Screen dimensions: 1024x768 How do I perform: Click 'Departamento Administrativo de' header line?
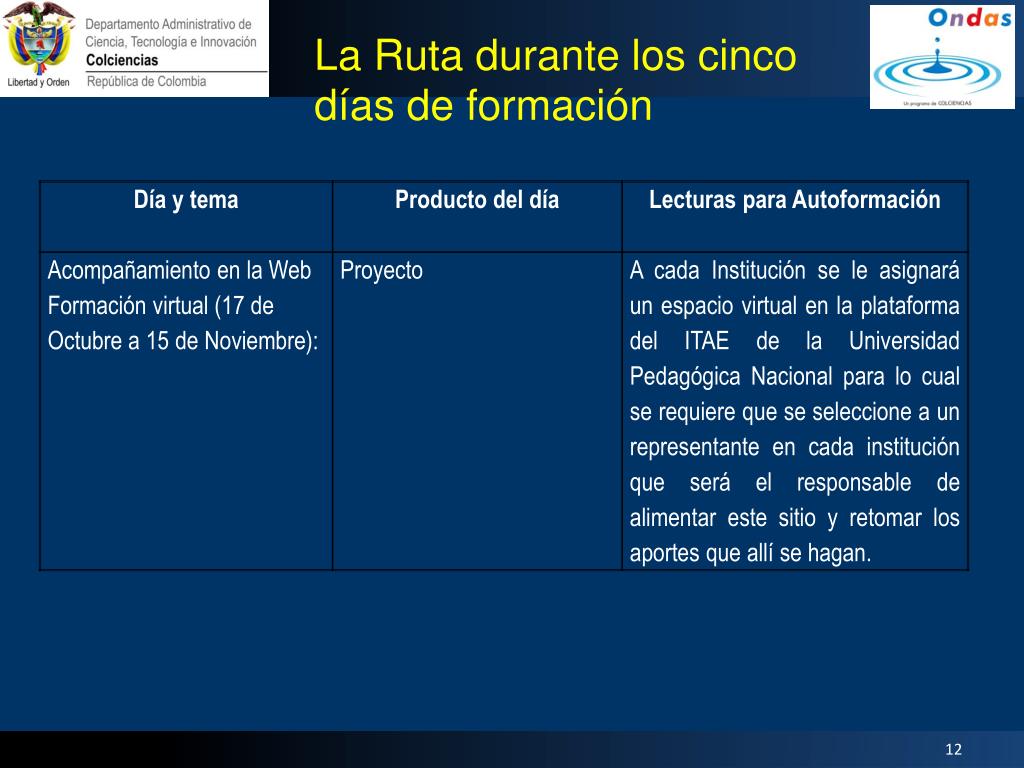pyautogui.click(x=168, y=24)
